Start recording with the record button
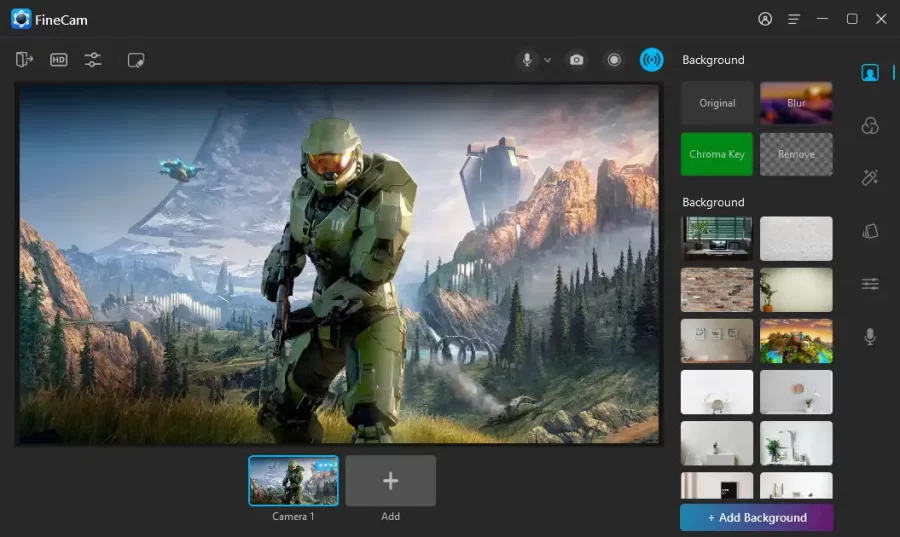This screenshot has width=900, height=537. (x=614, y=60)
